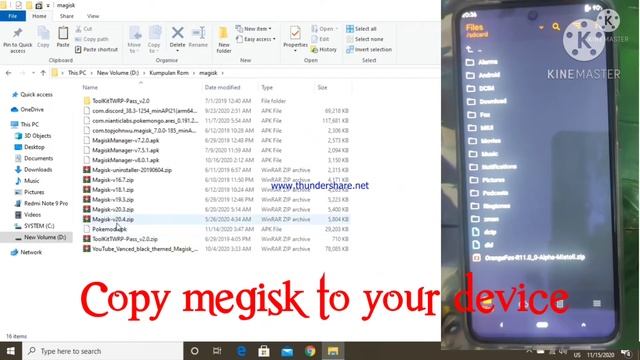Open Mail app from taskbar

(x=287, y=351)
